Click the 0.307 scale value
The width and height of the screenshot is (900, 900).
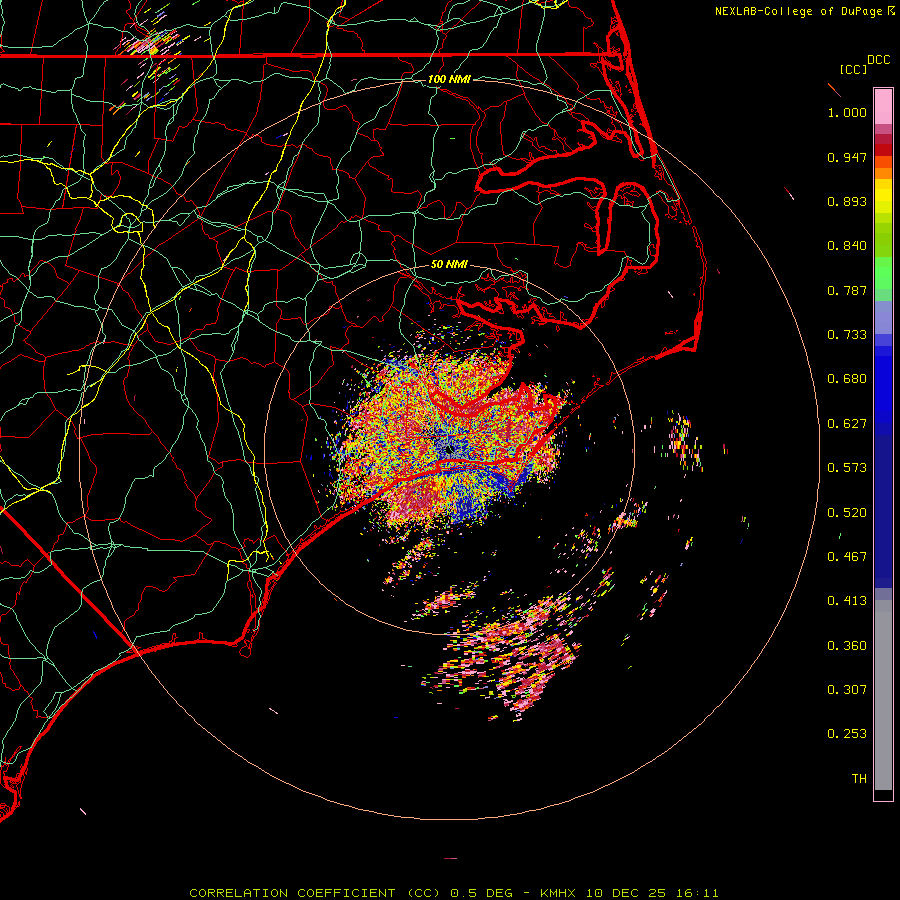click(x=847, y=690)
